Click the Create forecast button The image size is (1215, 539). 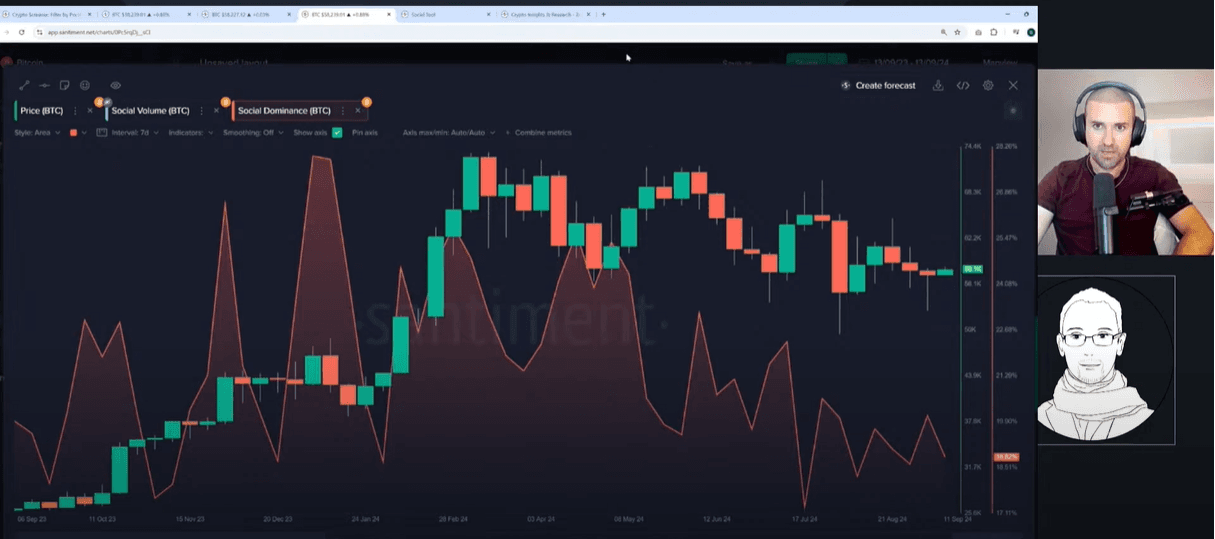(878, 86)
